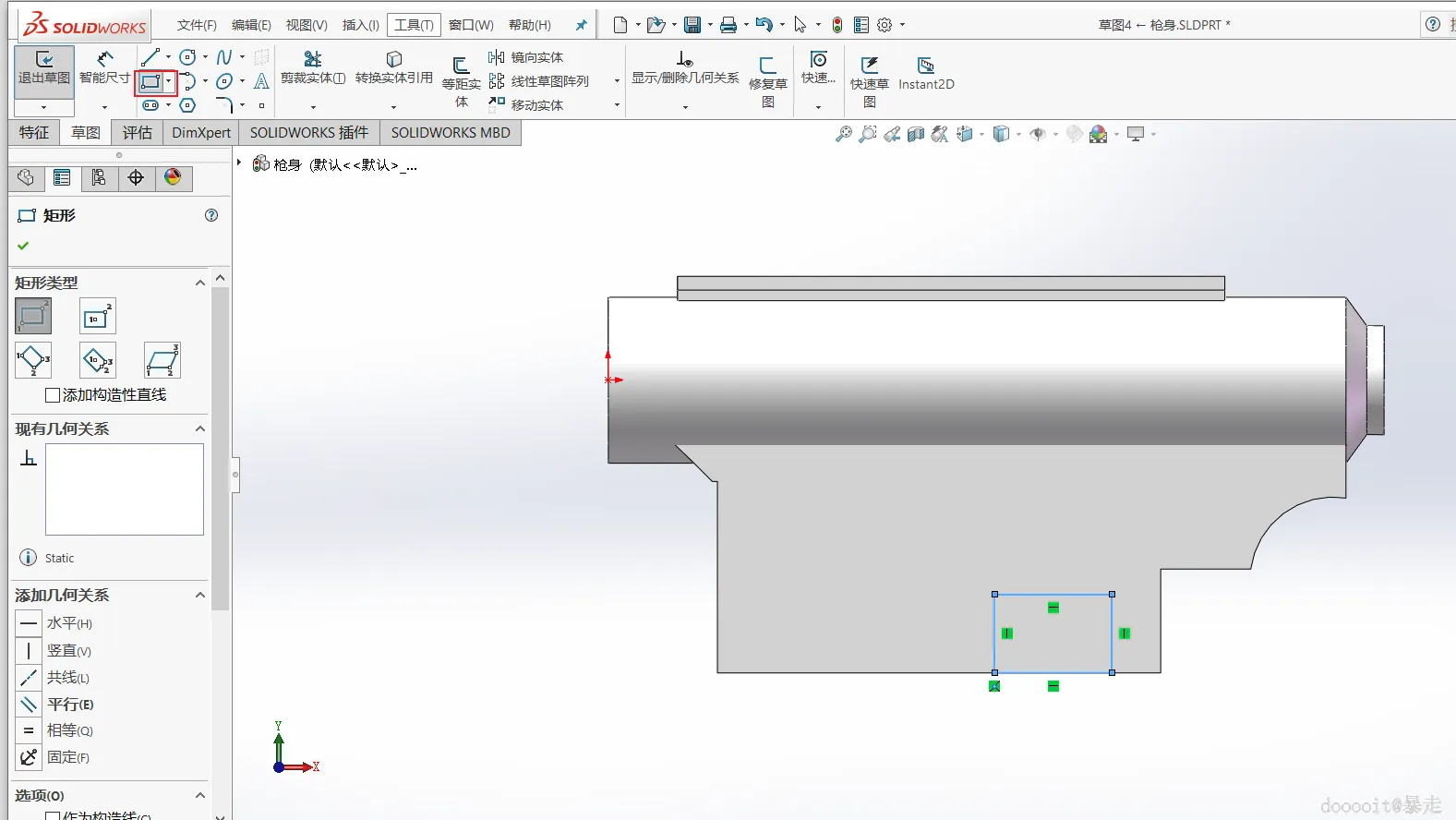Activate the 剪裁实体 trim entities tool
1456x820 pixels.
(x=313, y=68)
